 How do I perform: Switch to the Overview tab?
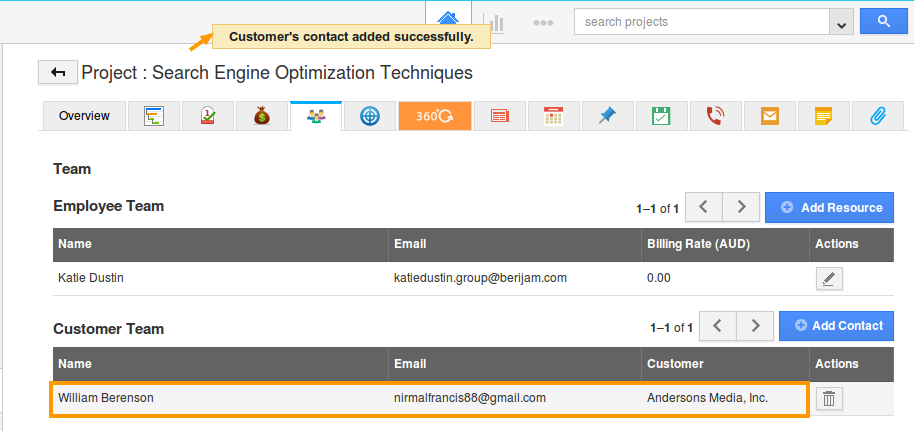pyautogui.click(x=84, y=116)
